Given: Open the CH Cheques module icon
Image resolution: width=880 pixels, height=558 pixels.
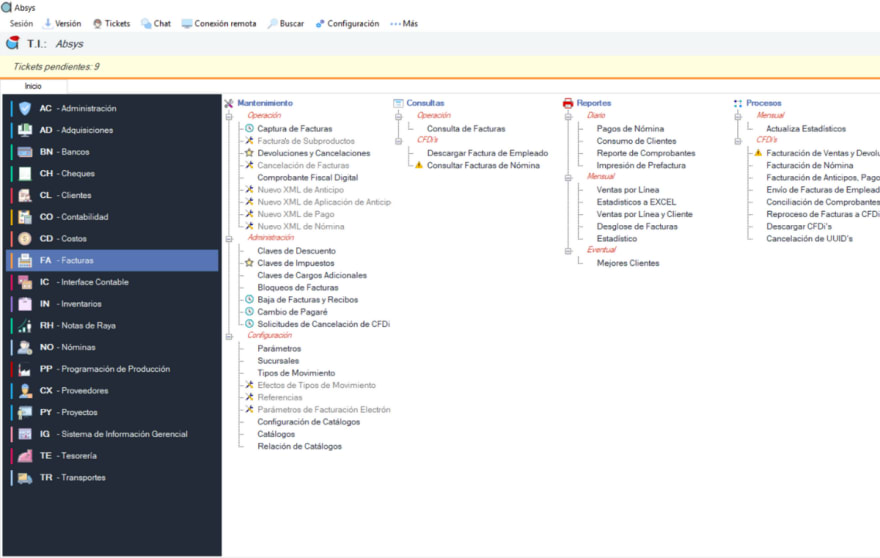Looking at the screenshot, I should click(x=25, y=173).
